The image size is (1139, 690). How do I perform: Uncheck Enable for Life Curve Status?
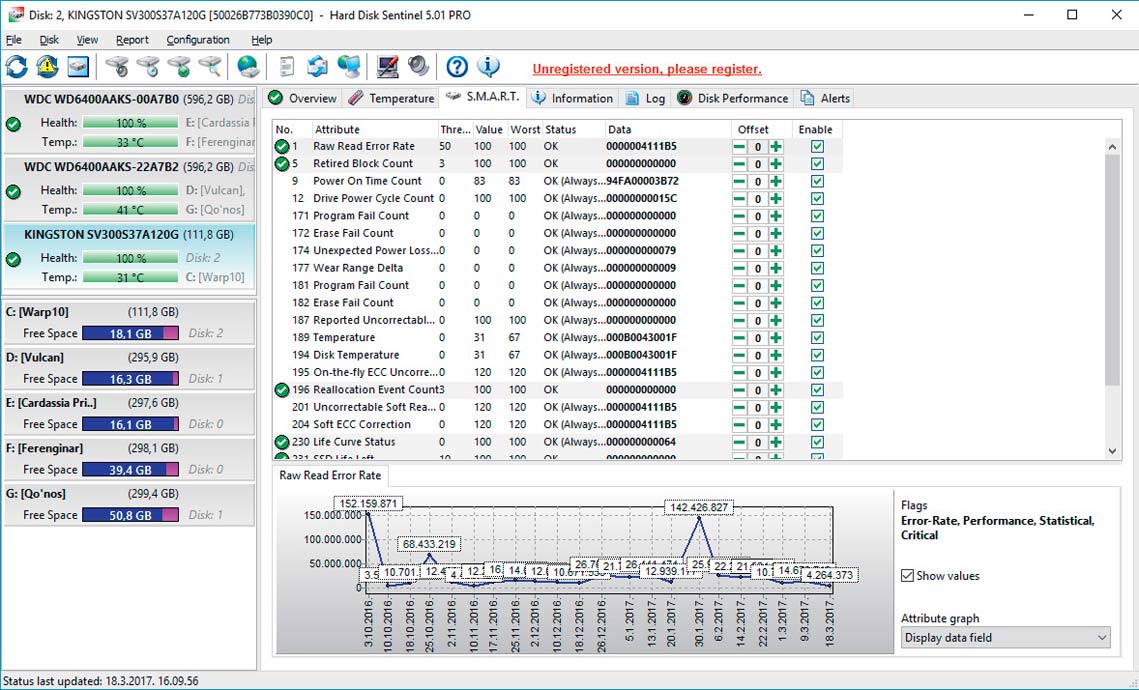click(x=817, y=443)
